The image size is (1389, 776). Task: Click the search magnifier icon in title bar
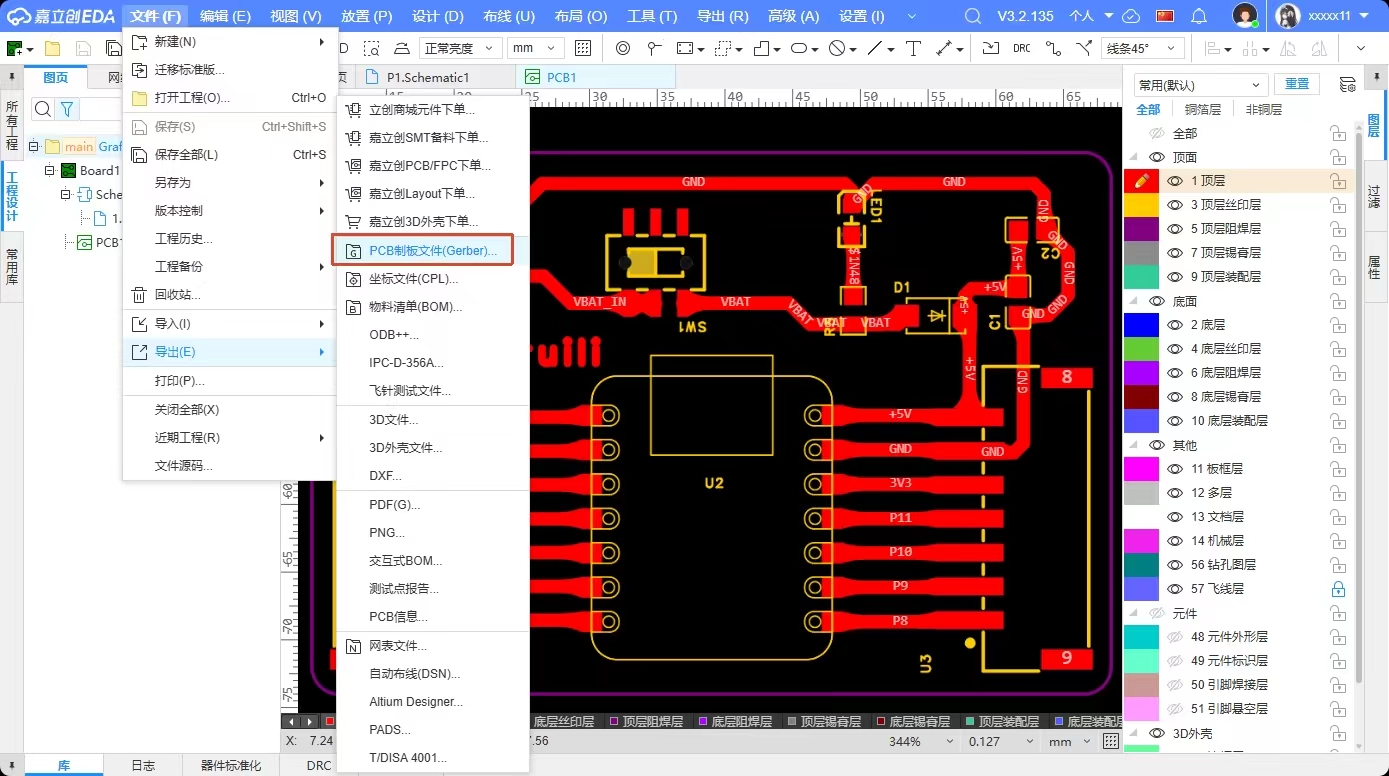(x=972, y=16)
